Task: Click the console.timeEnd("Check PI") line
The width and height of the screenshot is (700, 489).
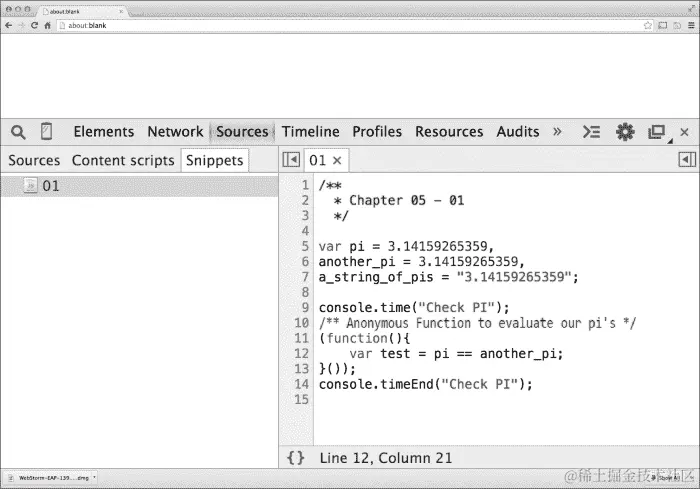Action: [425, 385]
